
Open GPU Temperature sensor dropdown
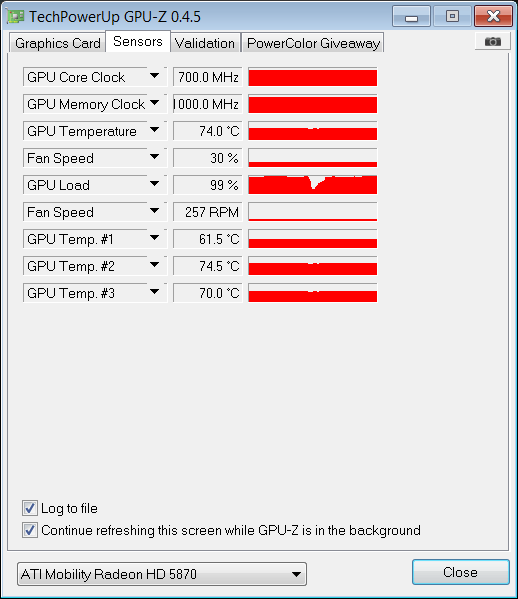pyautogui.click(x=154, y=130)
